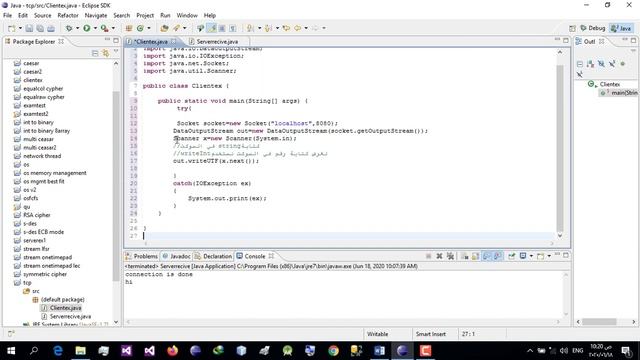The height and width of the screenshot is (360, 640).
Task: Toggle Sort in Outline view
Action: pos(591,64)
